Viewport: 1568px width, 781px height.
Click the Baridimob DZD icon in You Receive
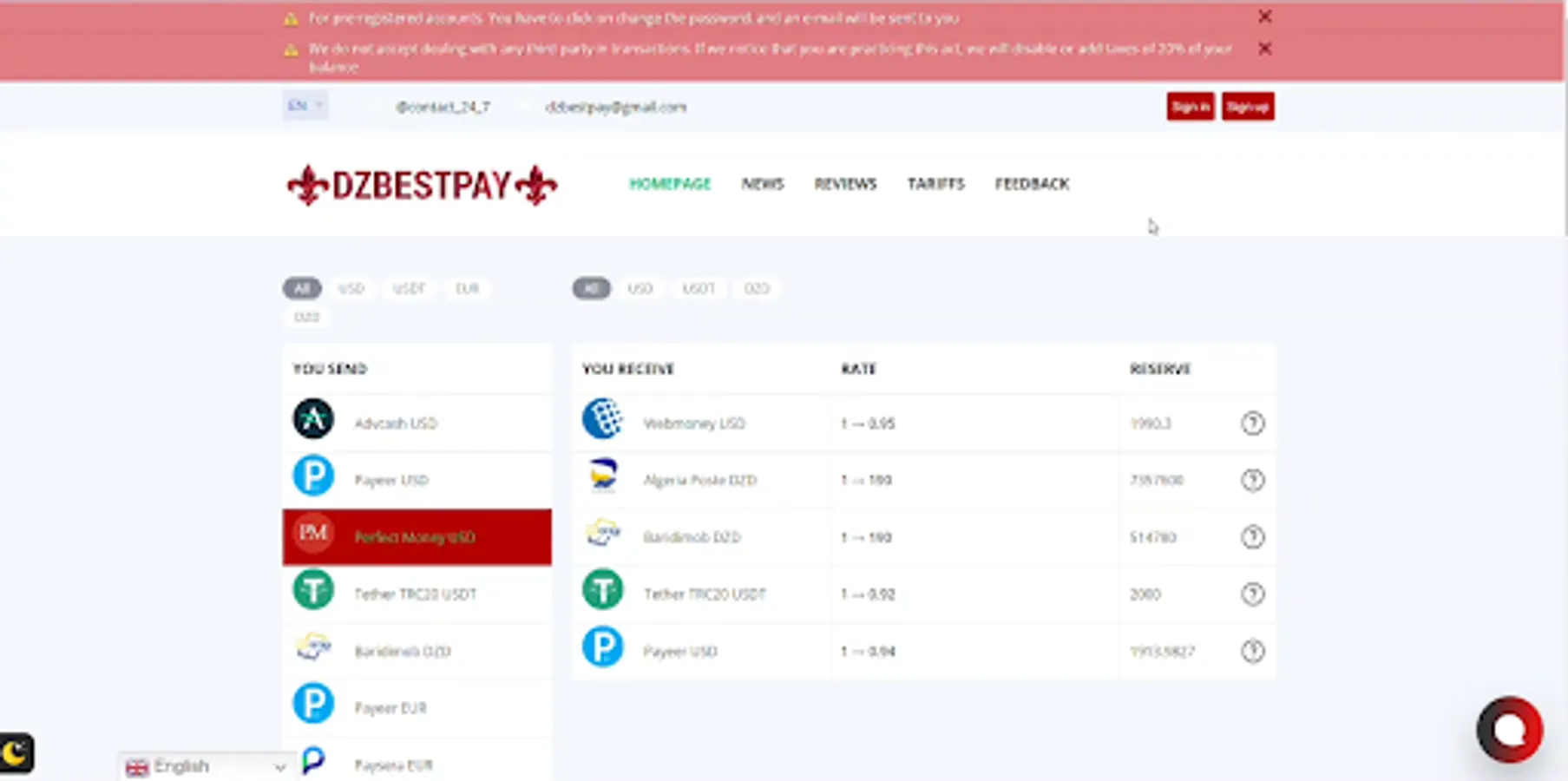pyautogui.click(x=602, y=533)
